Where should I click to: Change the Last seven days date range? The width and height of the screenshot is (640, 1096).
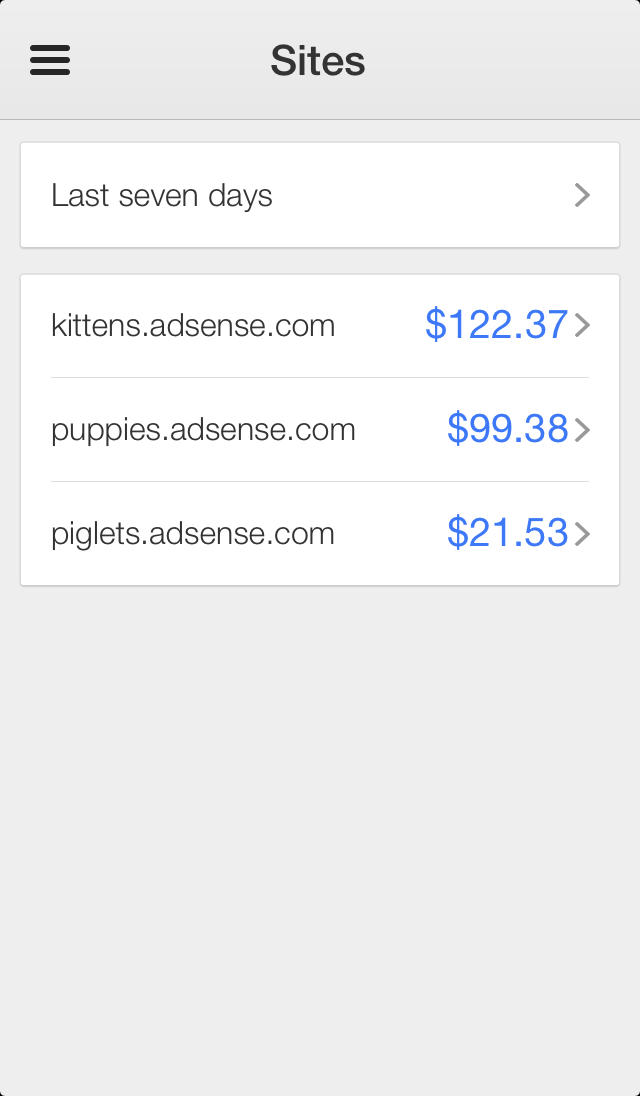coord(162,195)
